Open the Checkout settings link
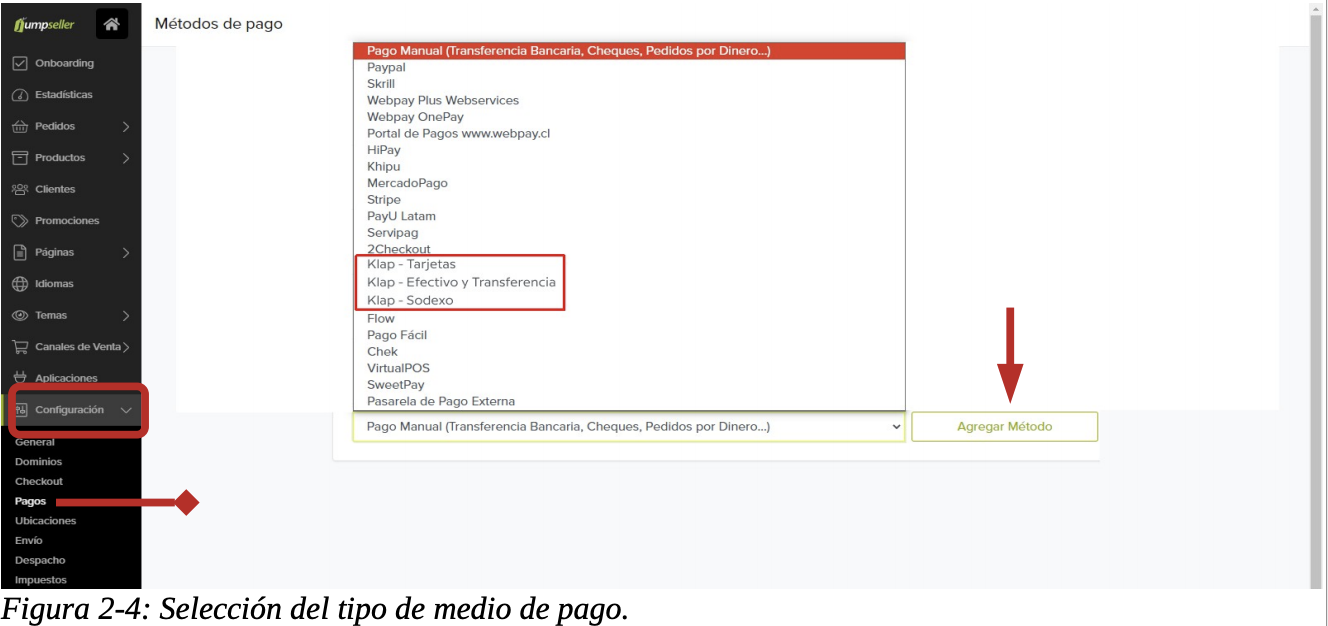Viewport: 1328px width, 626px height. click(39, 481)
